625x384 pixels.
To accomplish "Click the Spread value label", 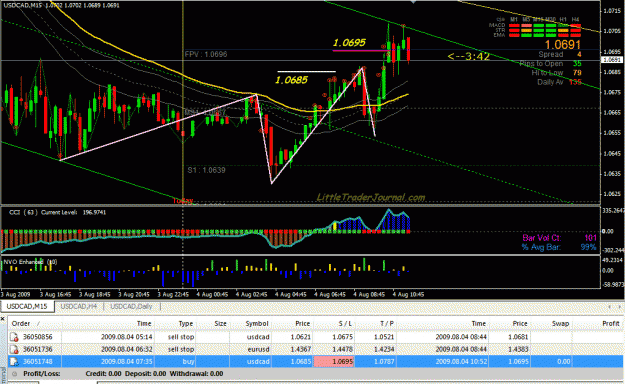I will click(550, 54).
